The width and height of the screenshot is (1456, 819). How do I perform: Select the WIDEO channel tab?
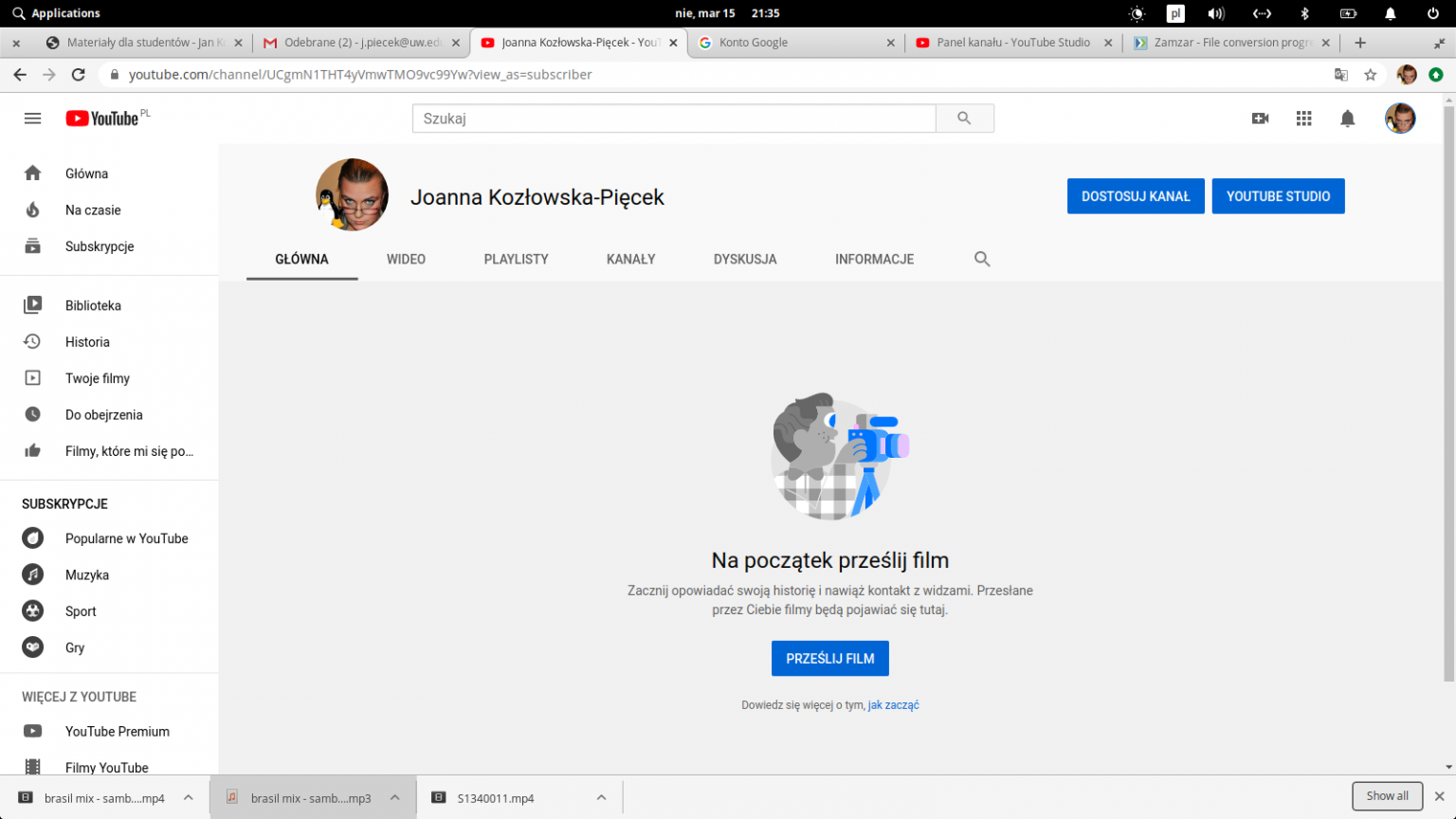(406, 259)
